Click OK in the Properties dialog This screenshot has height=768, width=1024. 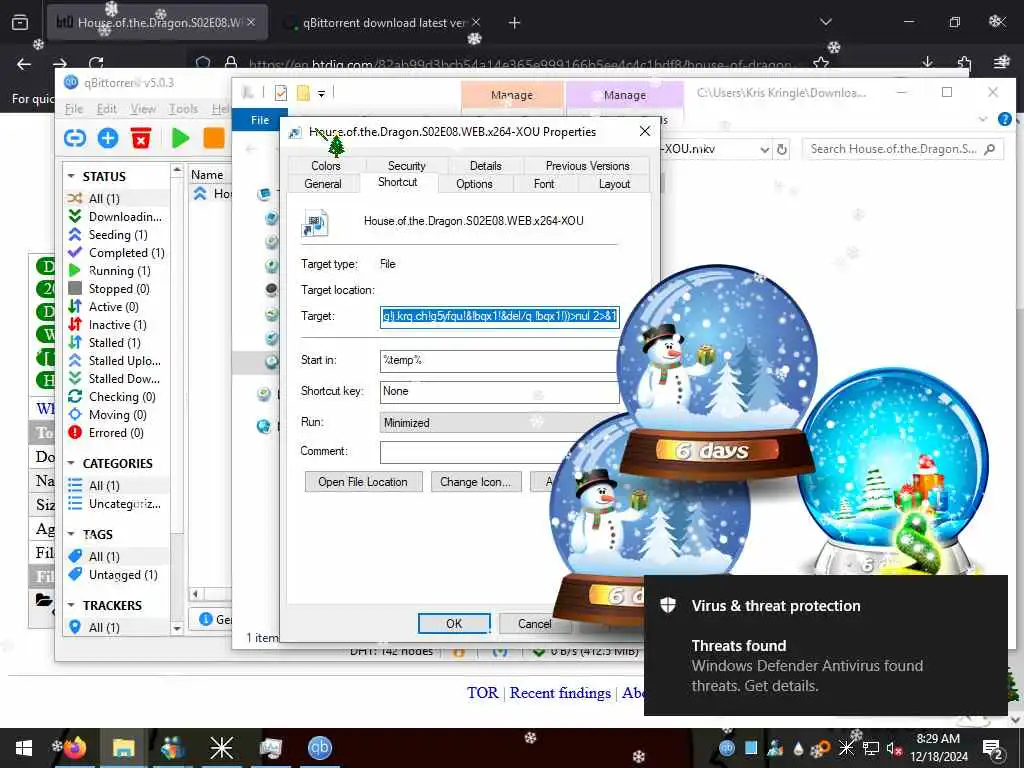(x=454, y=624)
